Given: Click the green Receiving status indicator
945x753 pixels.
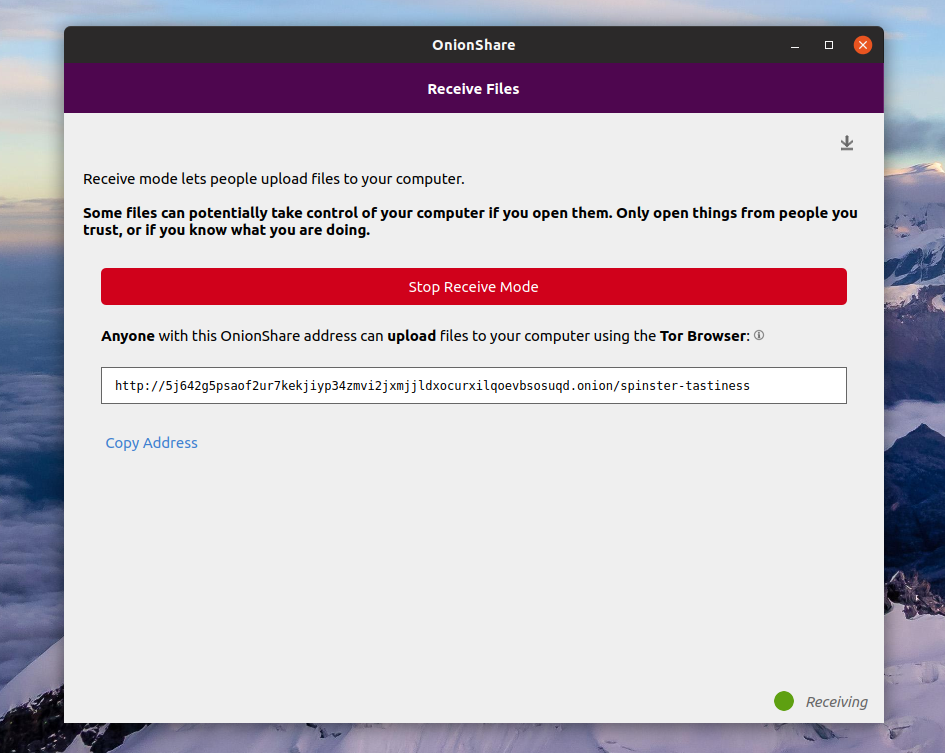Looking at the screenshot, I should [x=784, y=701].
